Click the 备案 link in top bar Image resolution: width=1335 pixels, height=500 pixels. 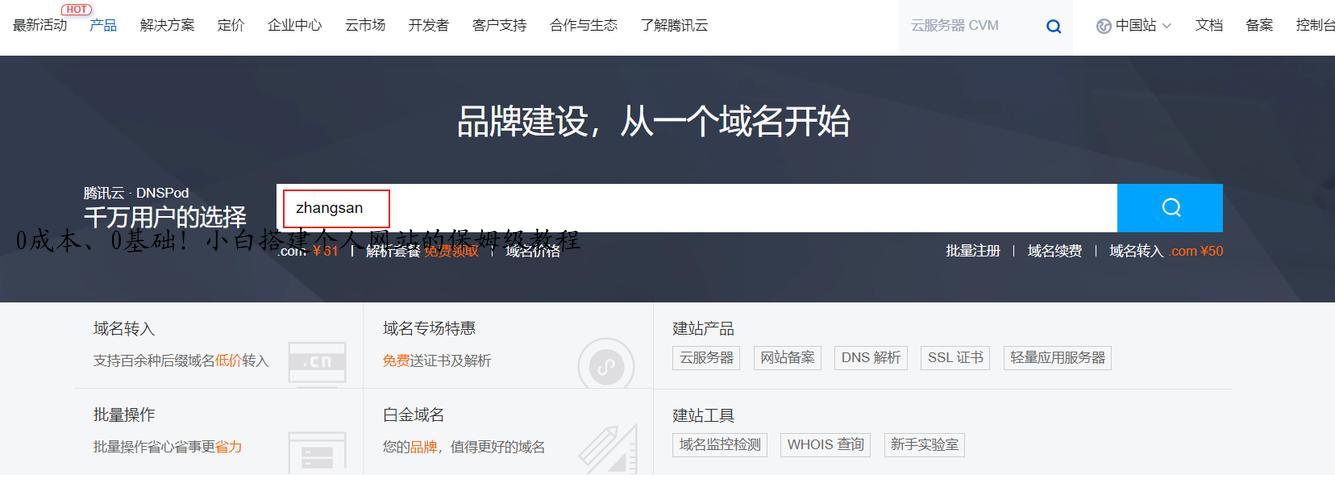pos(1260,25)
